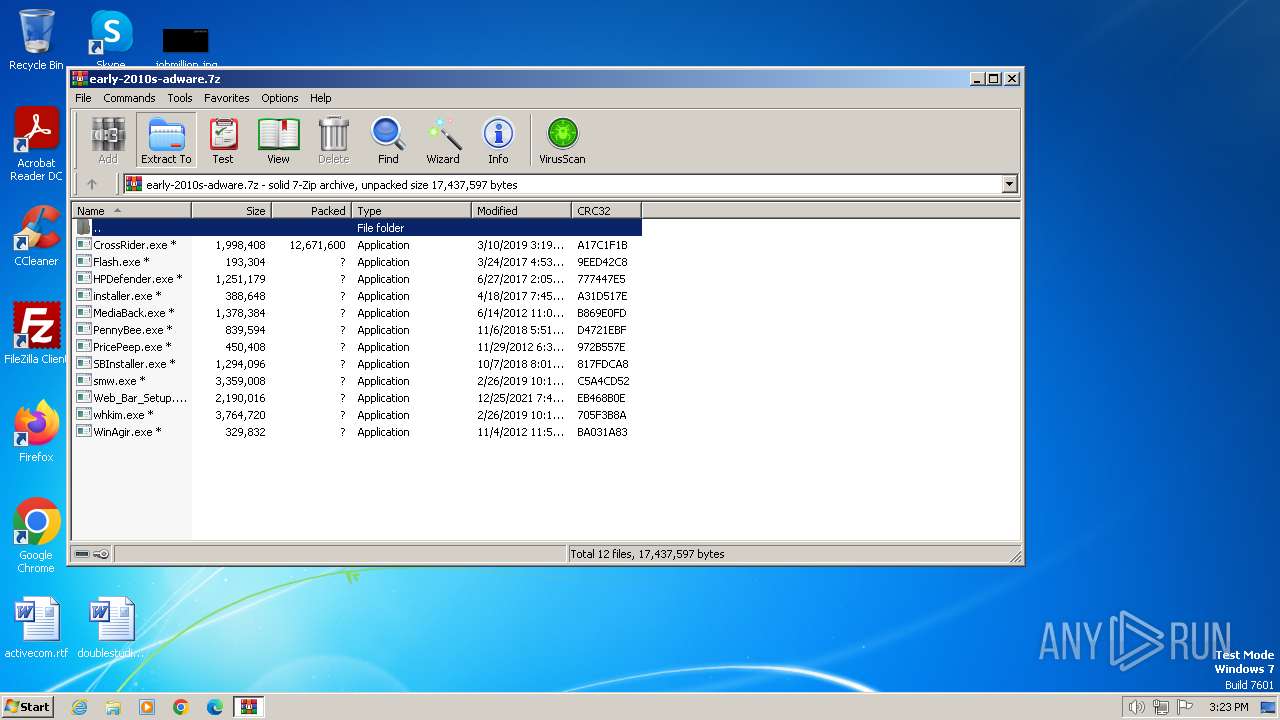Click the Windows Start button
Screen dimensions: 1280x720
tap(28, 706)
